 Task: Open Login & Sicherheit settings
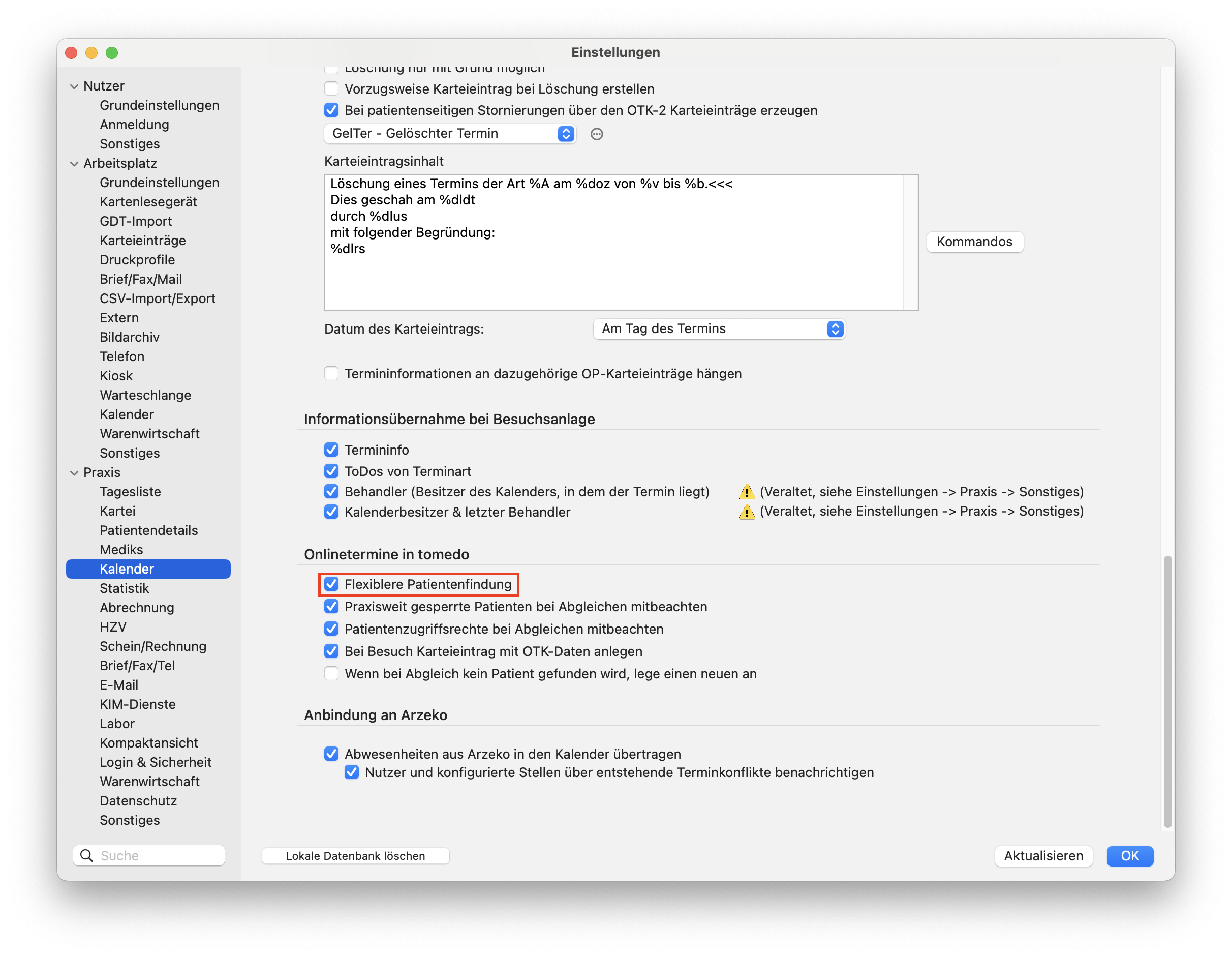[x=155, y=762]
